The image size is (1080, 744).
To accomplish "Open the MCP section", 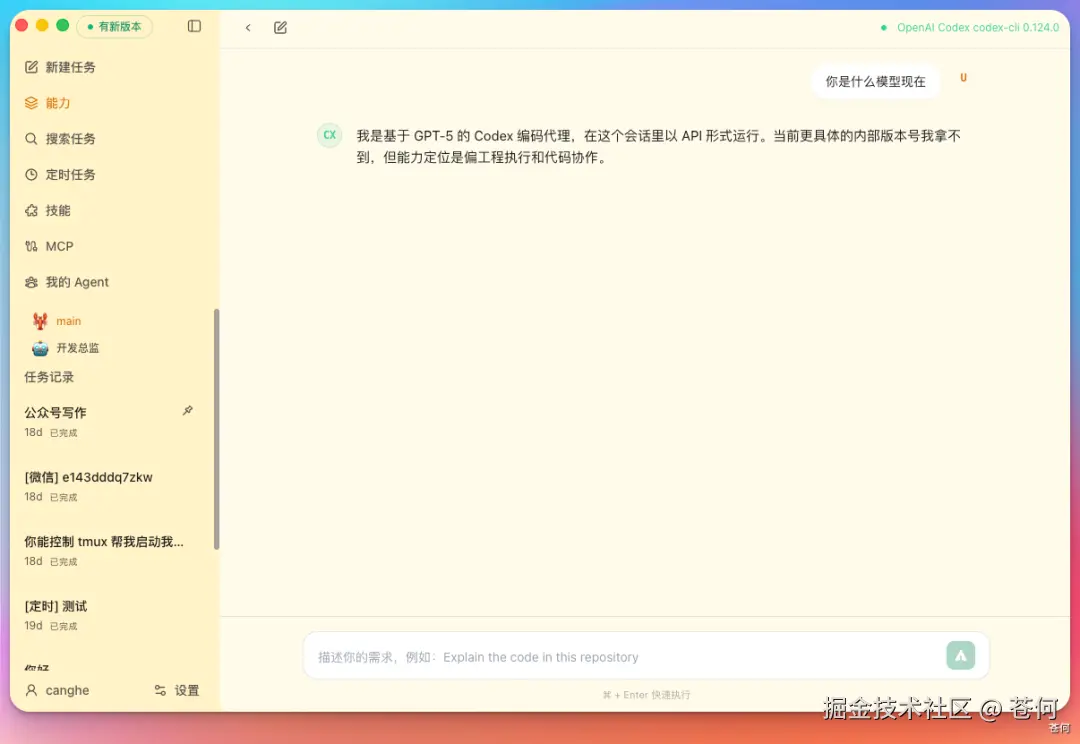I will 49,246.
